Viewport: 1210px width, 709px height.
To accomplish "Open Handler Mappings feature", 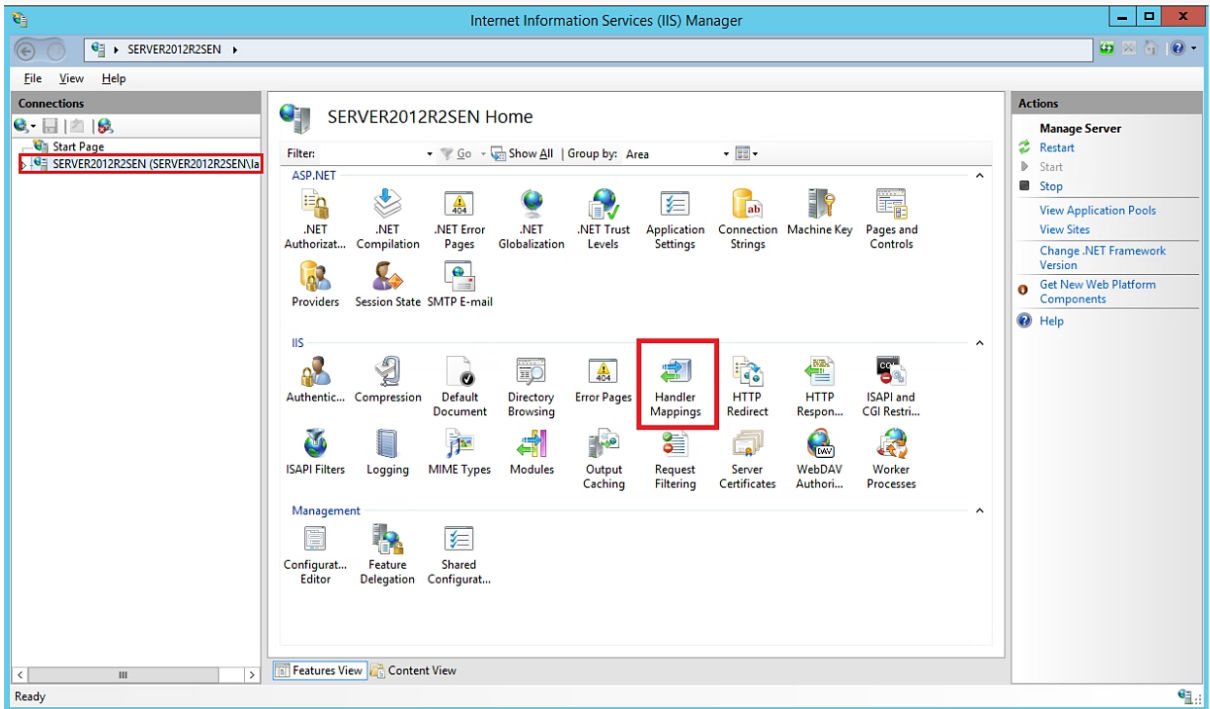I will point(675,387).
